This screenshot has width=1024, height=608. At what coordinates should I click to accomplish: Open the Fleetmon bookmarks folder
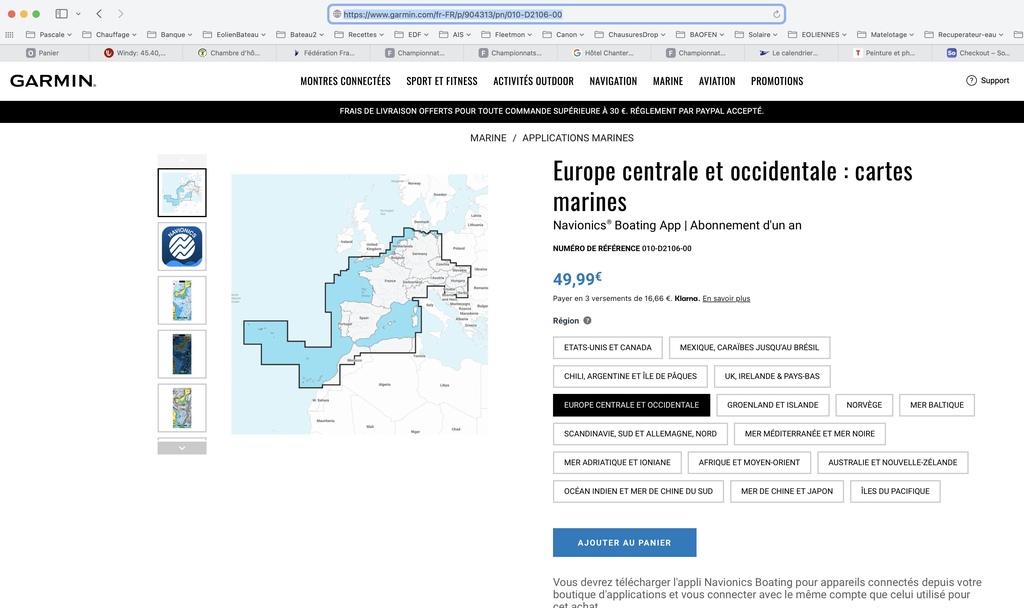click(507, 35)
